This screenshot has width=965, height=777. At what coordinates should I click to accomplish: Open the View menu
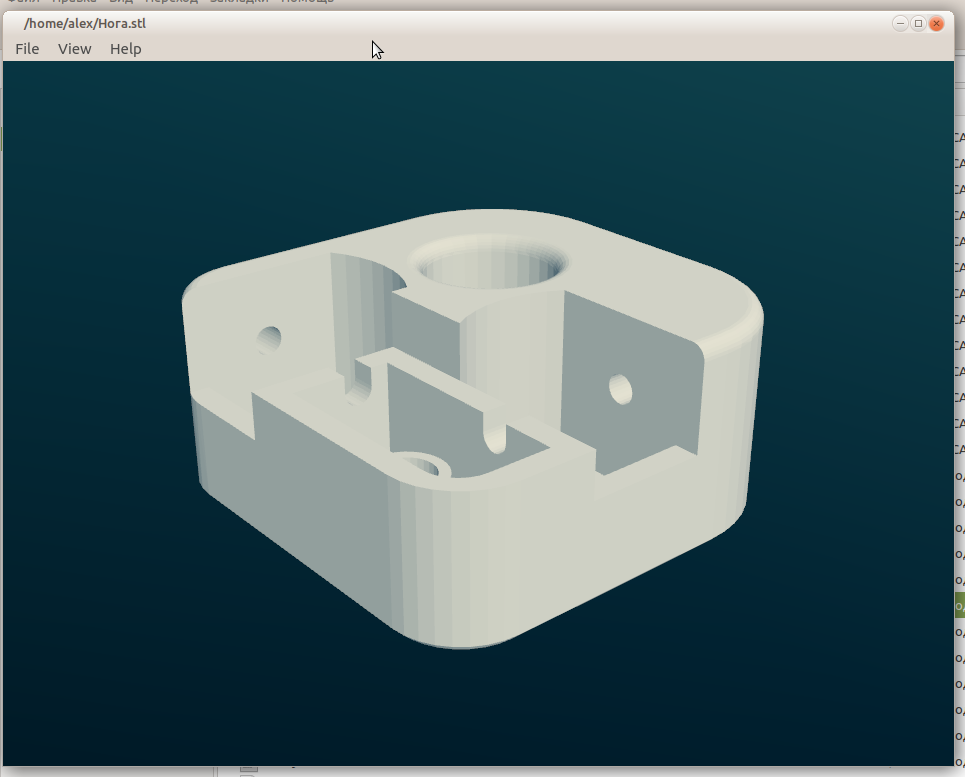[74, 49]
